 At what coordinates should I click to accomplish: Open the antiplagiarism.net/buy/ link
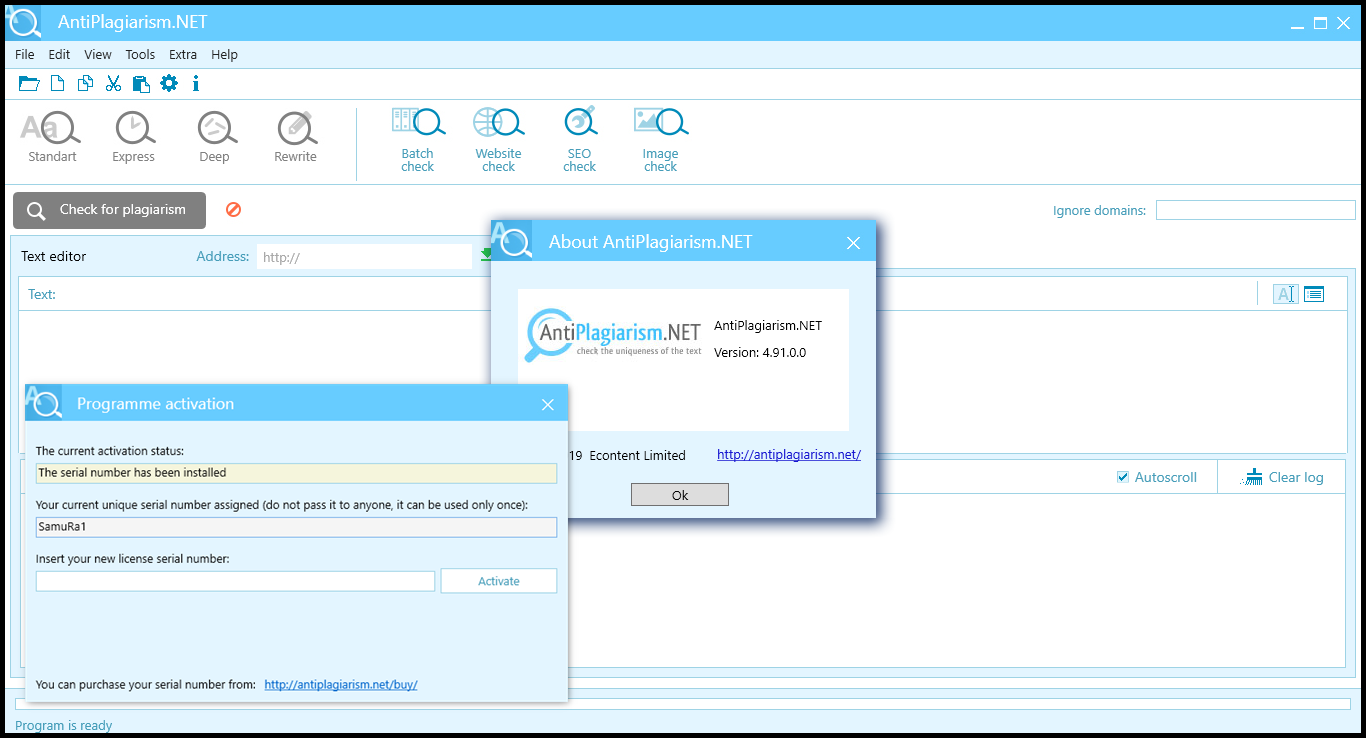click(x=341, y=685)
